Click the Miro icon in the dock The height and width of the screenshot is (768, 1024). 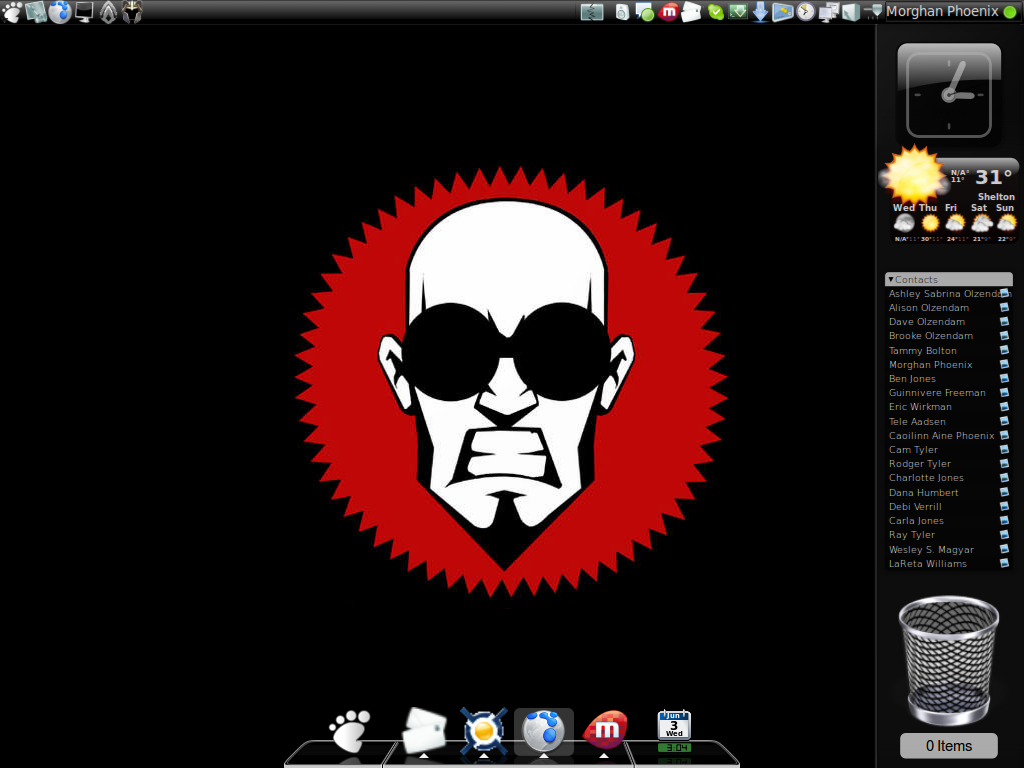[605, 731]
